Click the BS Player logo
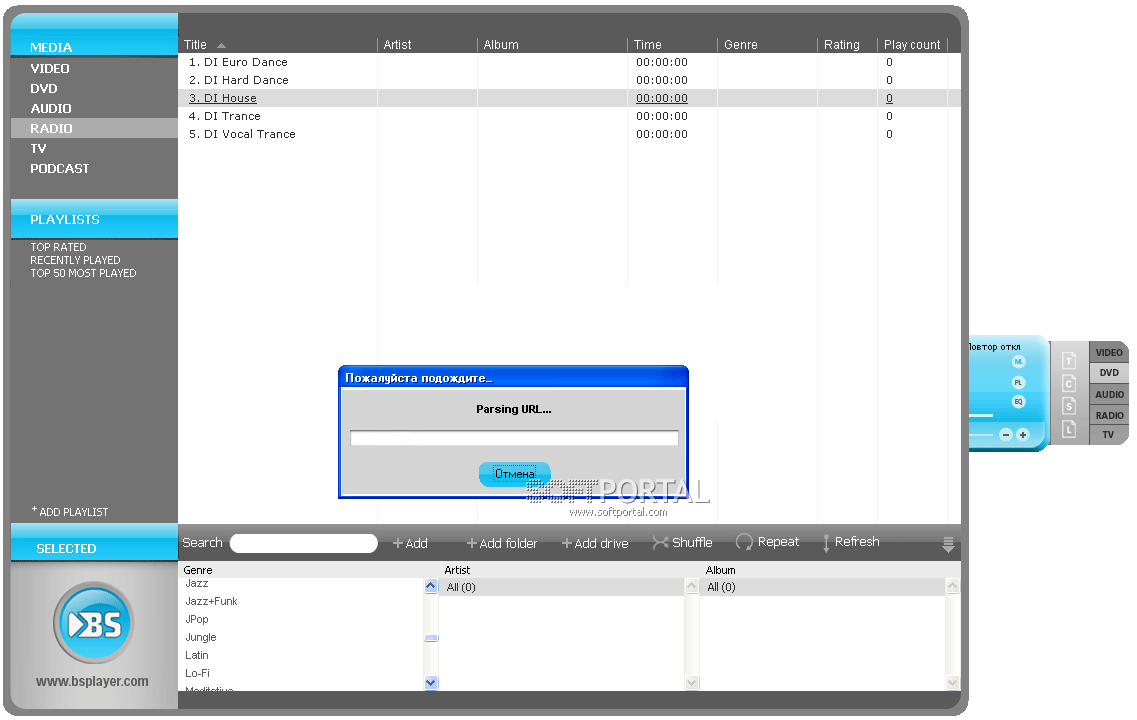 point(94,623)
